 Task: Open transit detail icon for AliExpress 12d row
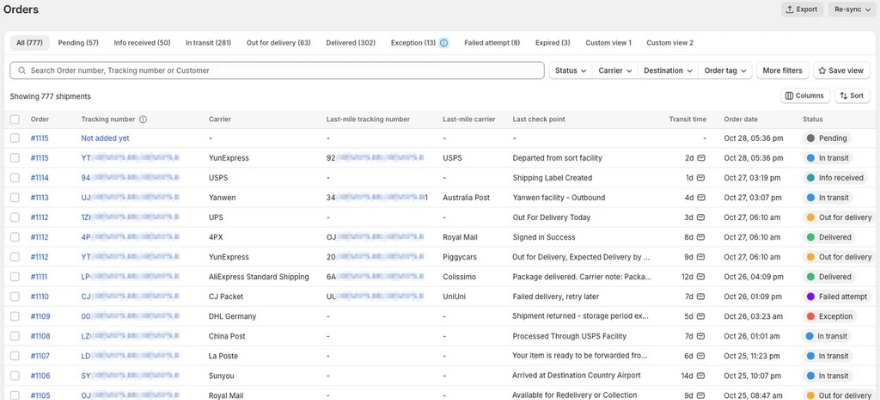click(701, 277)
